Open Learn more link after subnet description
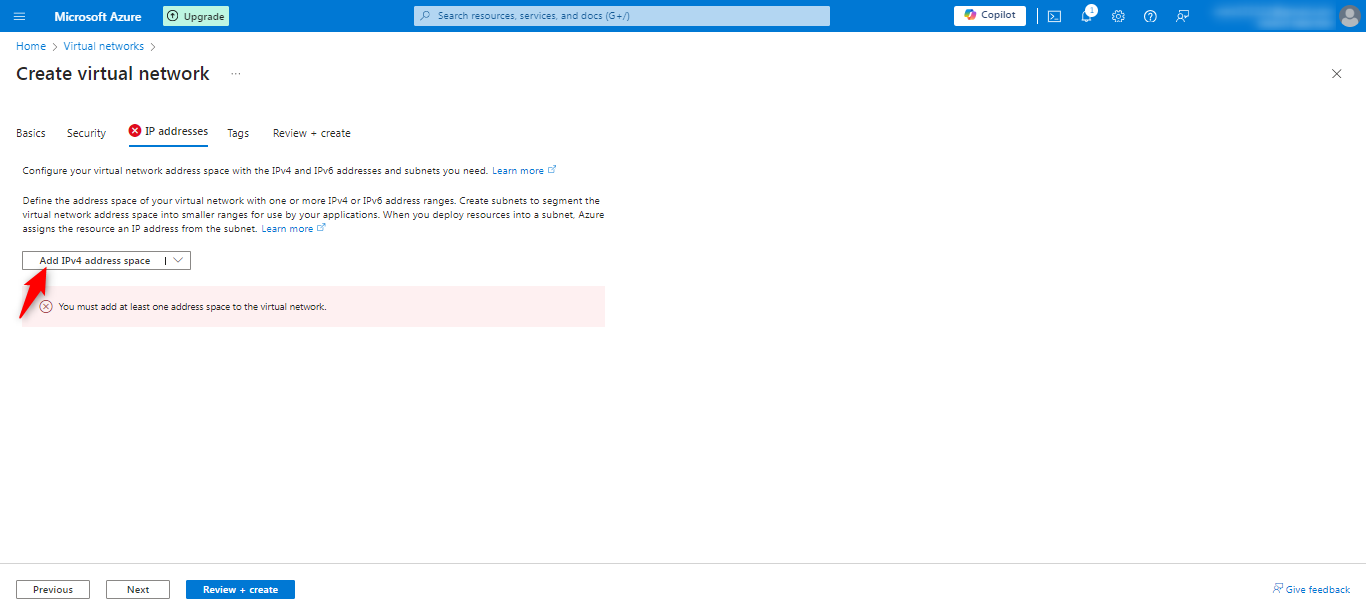The image size is (1366, 615). coord(293,229)
